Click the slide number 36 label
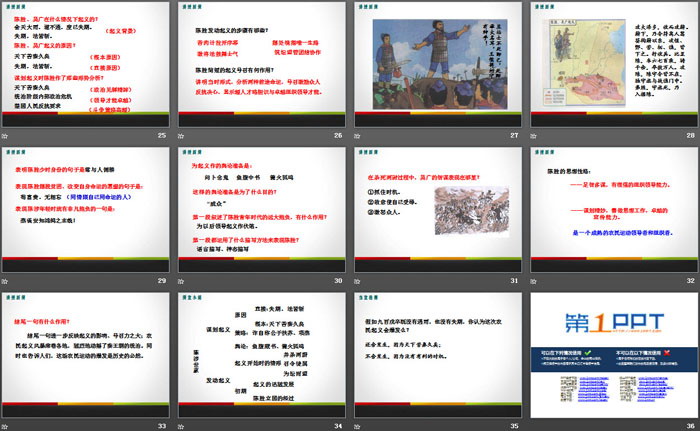Image resolution: width=700 pixels, height=431 pixels. (x=688, y=425)
